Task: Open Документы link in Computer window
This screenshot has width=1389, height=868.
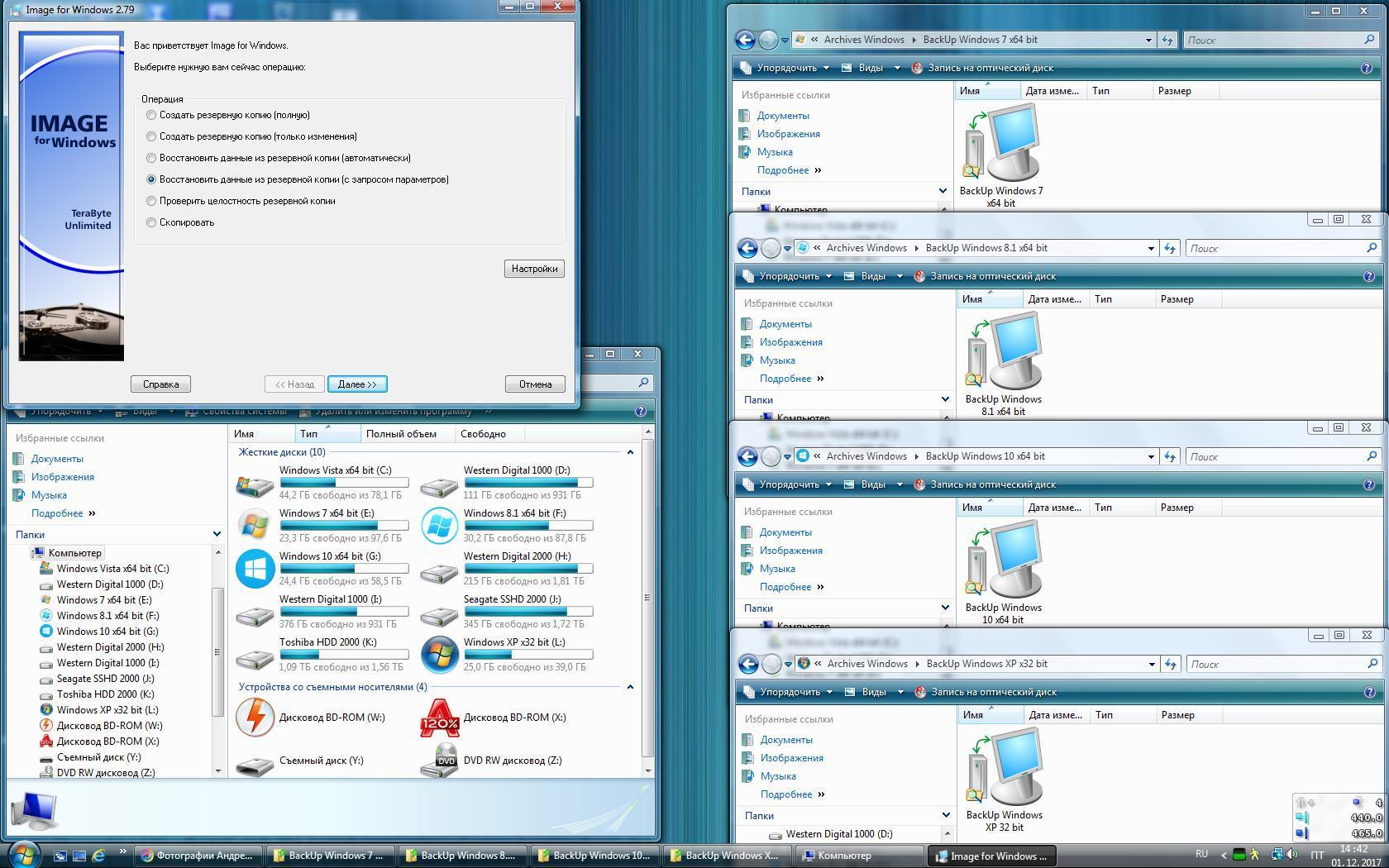Action: (x=57, y=459)
